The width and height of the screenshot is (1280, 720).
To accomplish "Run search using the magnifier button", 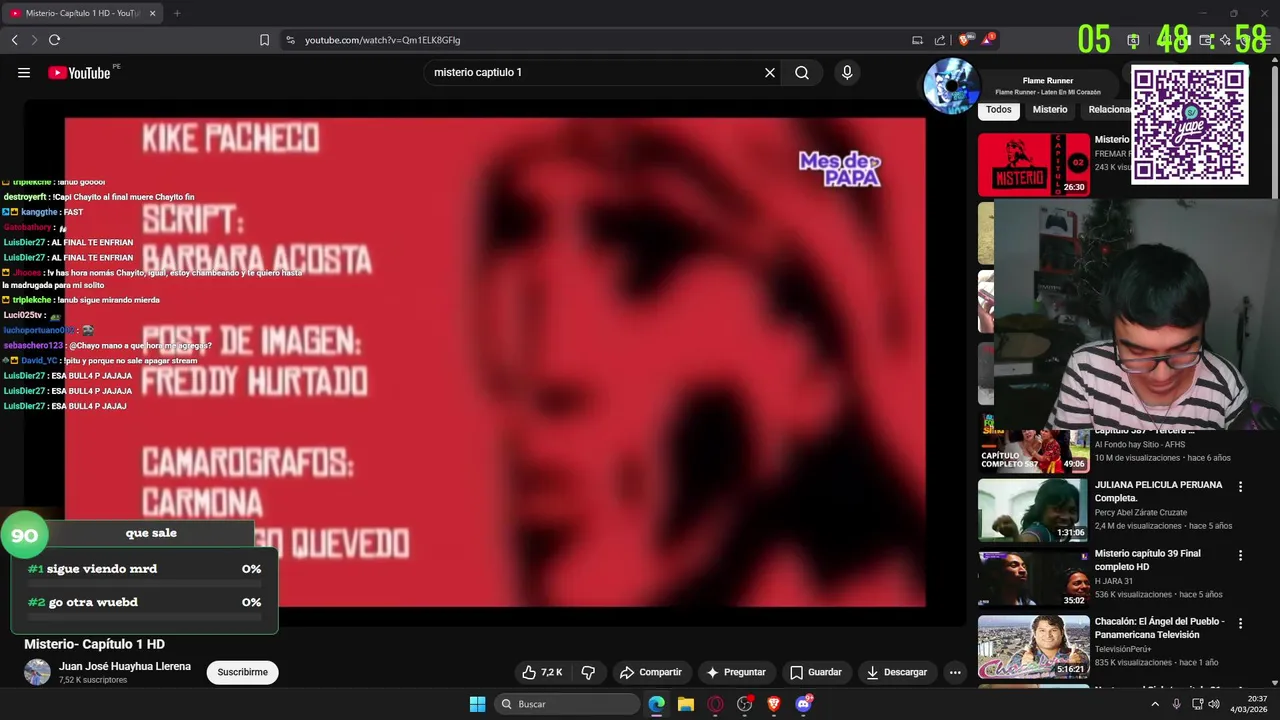I will click(x=802, y=72).
